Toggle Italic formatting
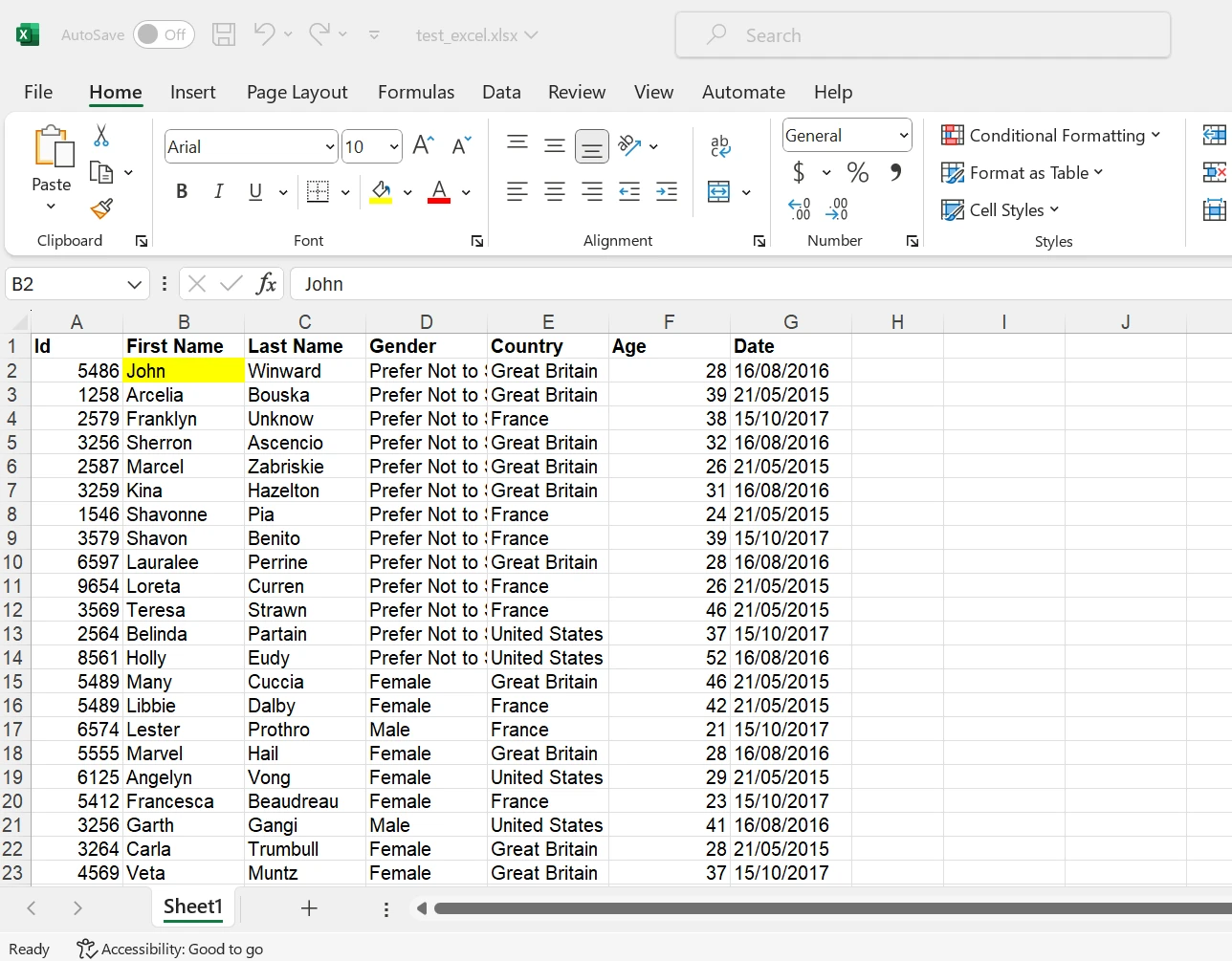Viewport: 1232px width, 961px height. pyautogui.click(x=219, y=192)
